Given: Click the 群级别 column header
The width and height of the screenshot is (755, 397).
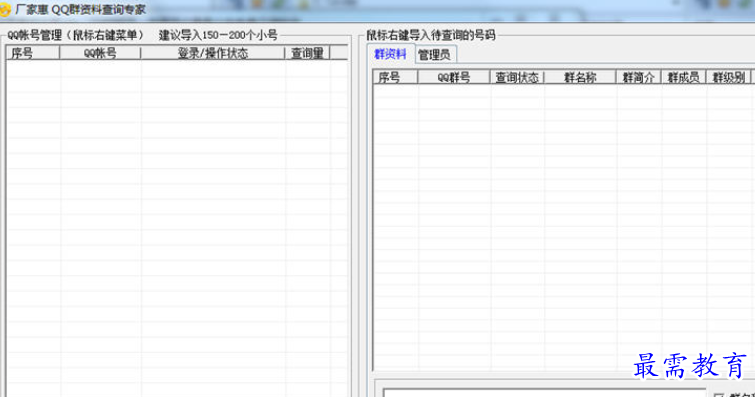Looking at the screenshot, I should coord(729,77).
